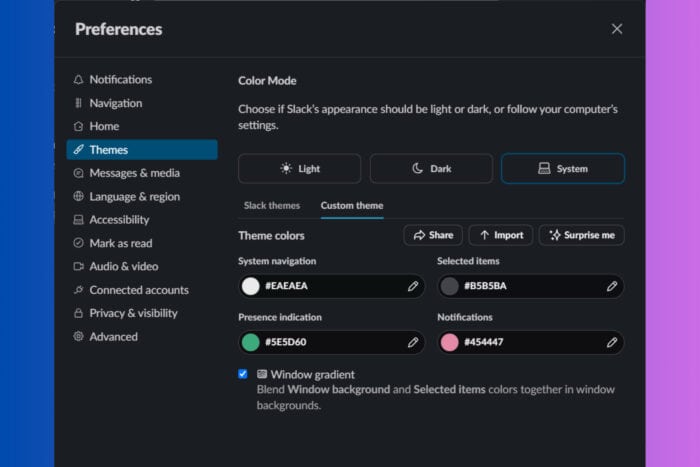Image resolution: width=700 pixels, height=467 pixels.
Task: Click the #5E5D60 hex value field
Action: coord(332,342)
